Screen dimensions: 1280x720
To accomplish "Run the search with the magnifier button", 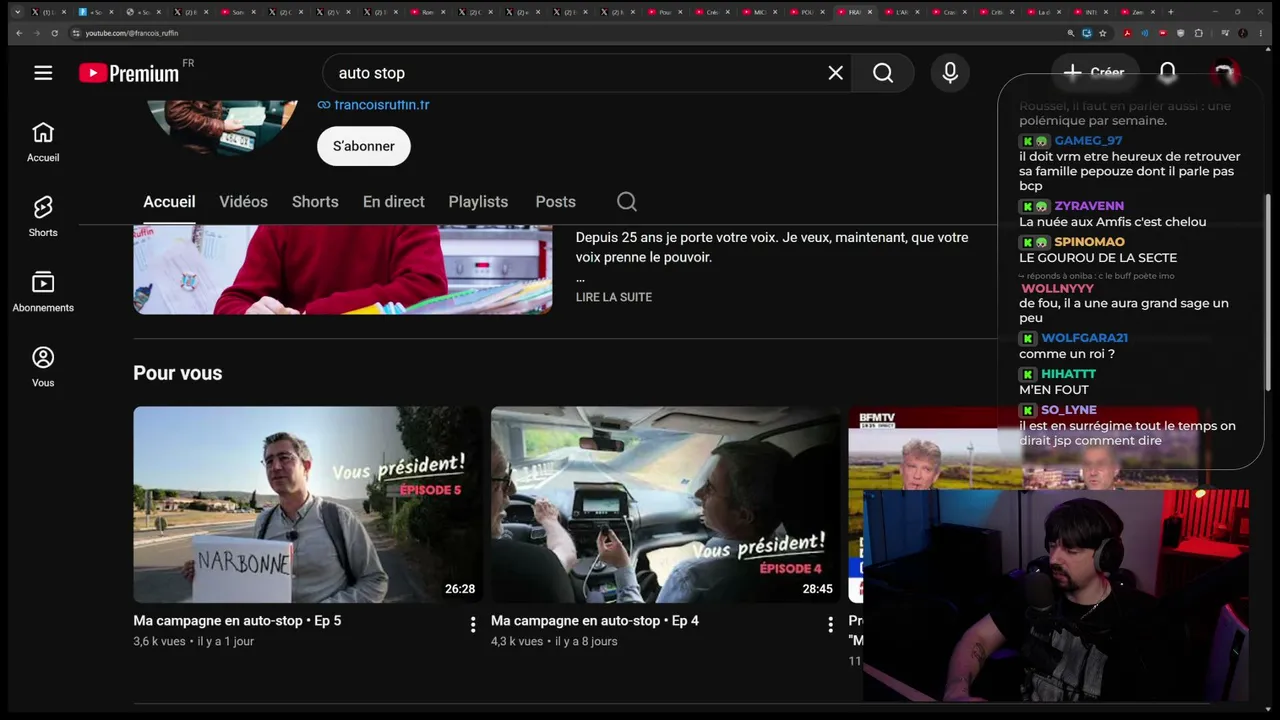I will [883, 73].
